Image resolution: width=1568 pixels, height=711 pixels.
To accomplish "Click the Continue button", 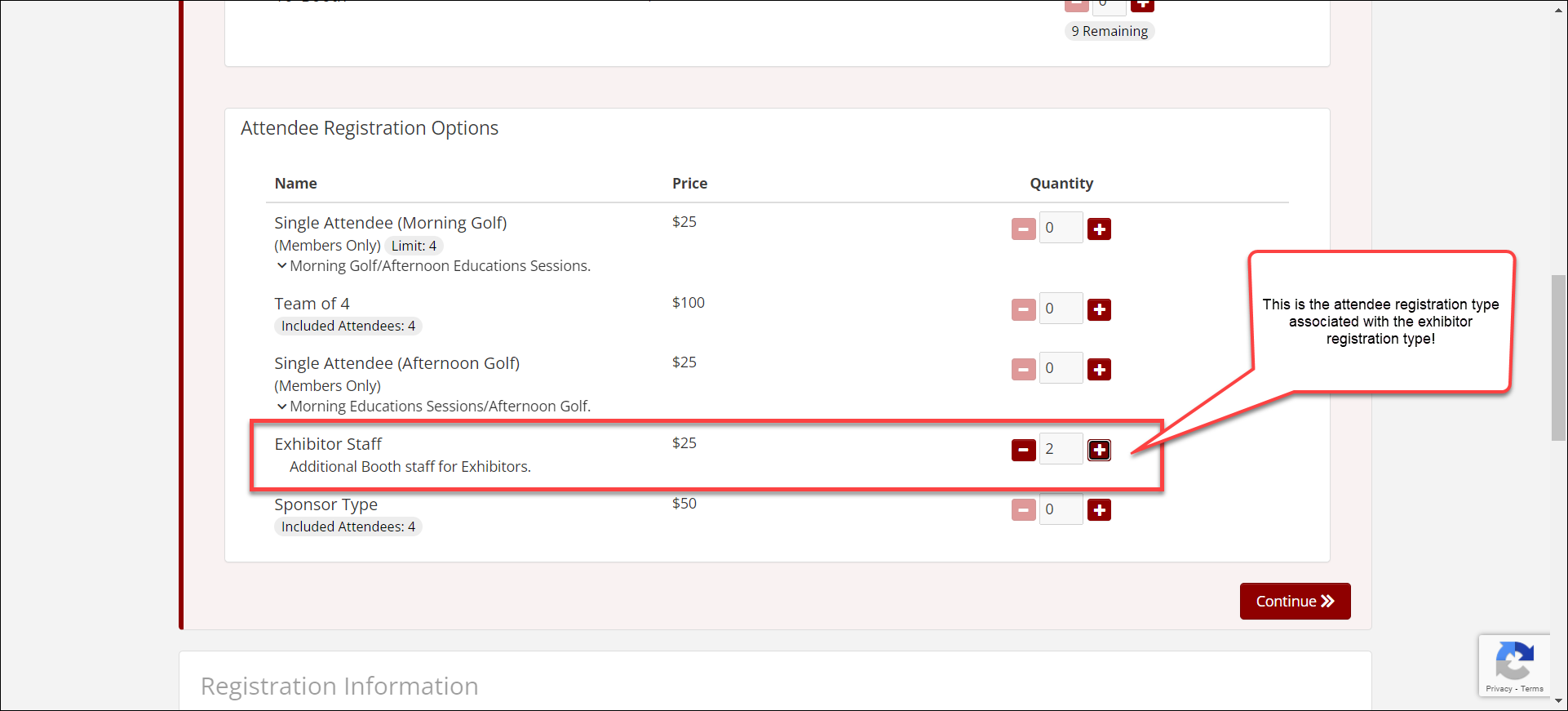I will click(1295, 602).
